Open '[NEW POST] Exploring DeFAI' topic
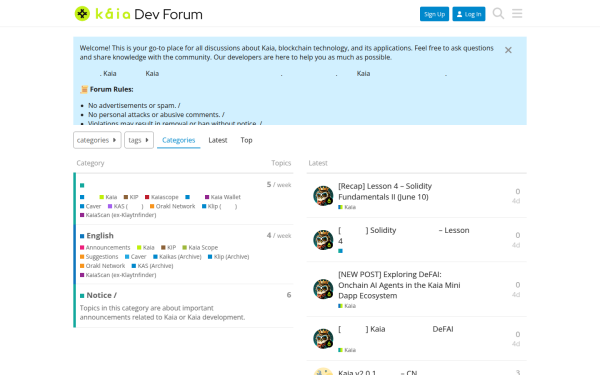Image resolution: width=600 pixels, height=375 pixels. (x=399, y=285)
